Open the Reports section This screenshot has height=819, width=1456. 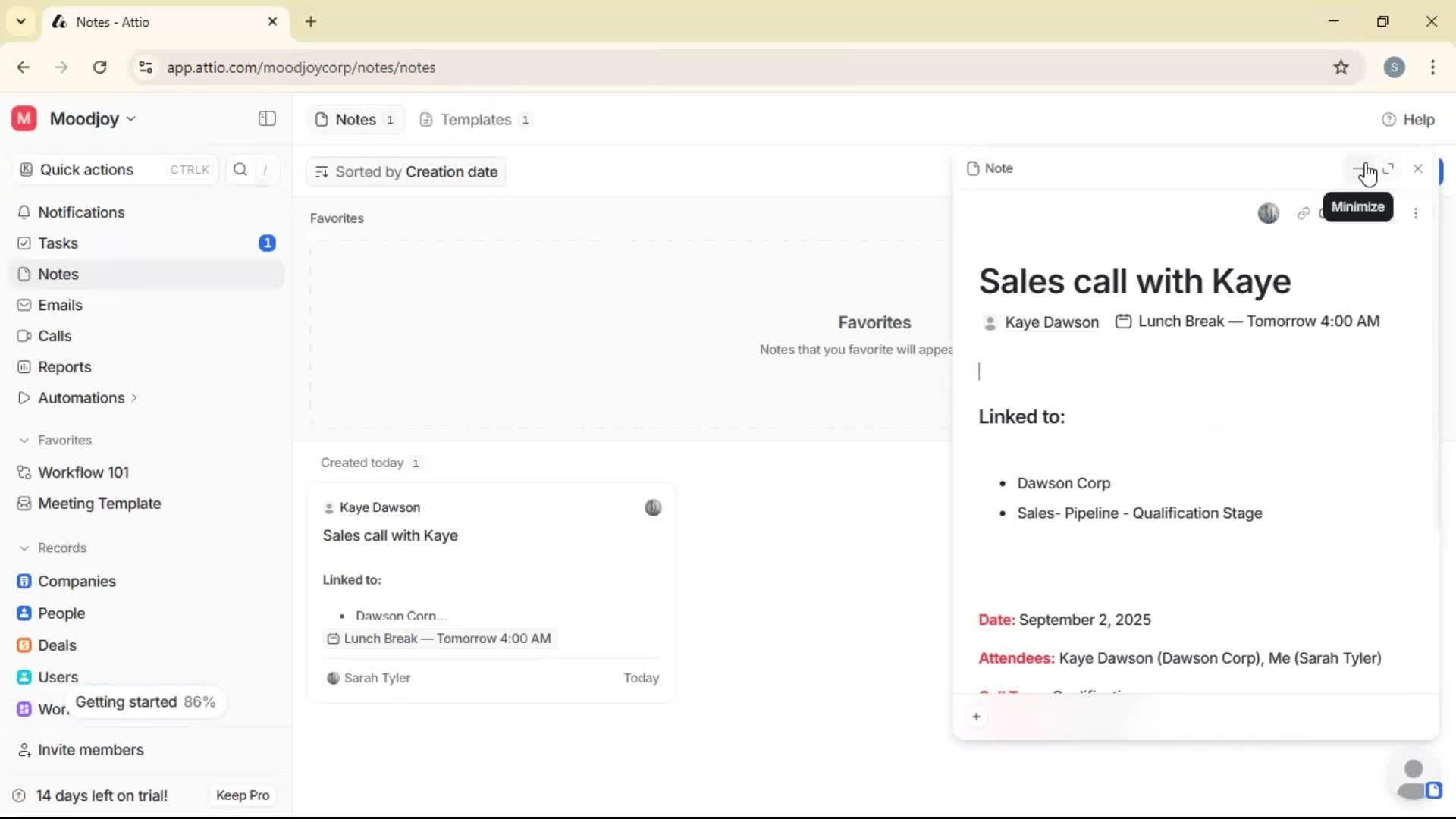point(64,366)
